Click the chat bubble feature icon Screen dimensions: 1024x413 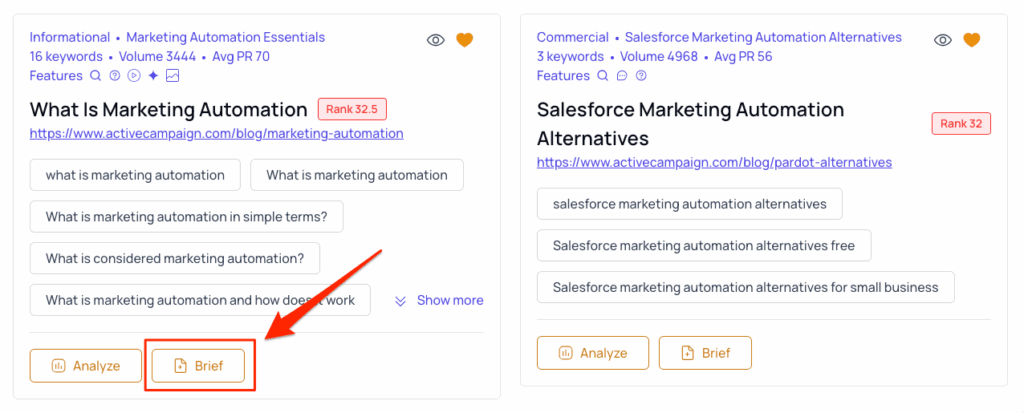click(x=622, y=75)
